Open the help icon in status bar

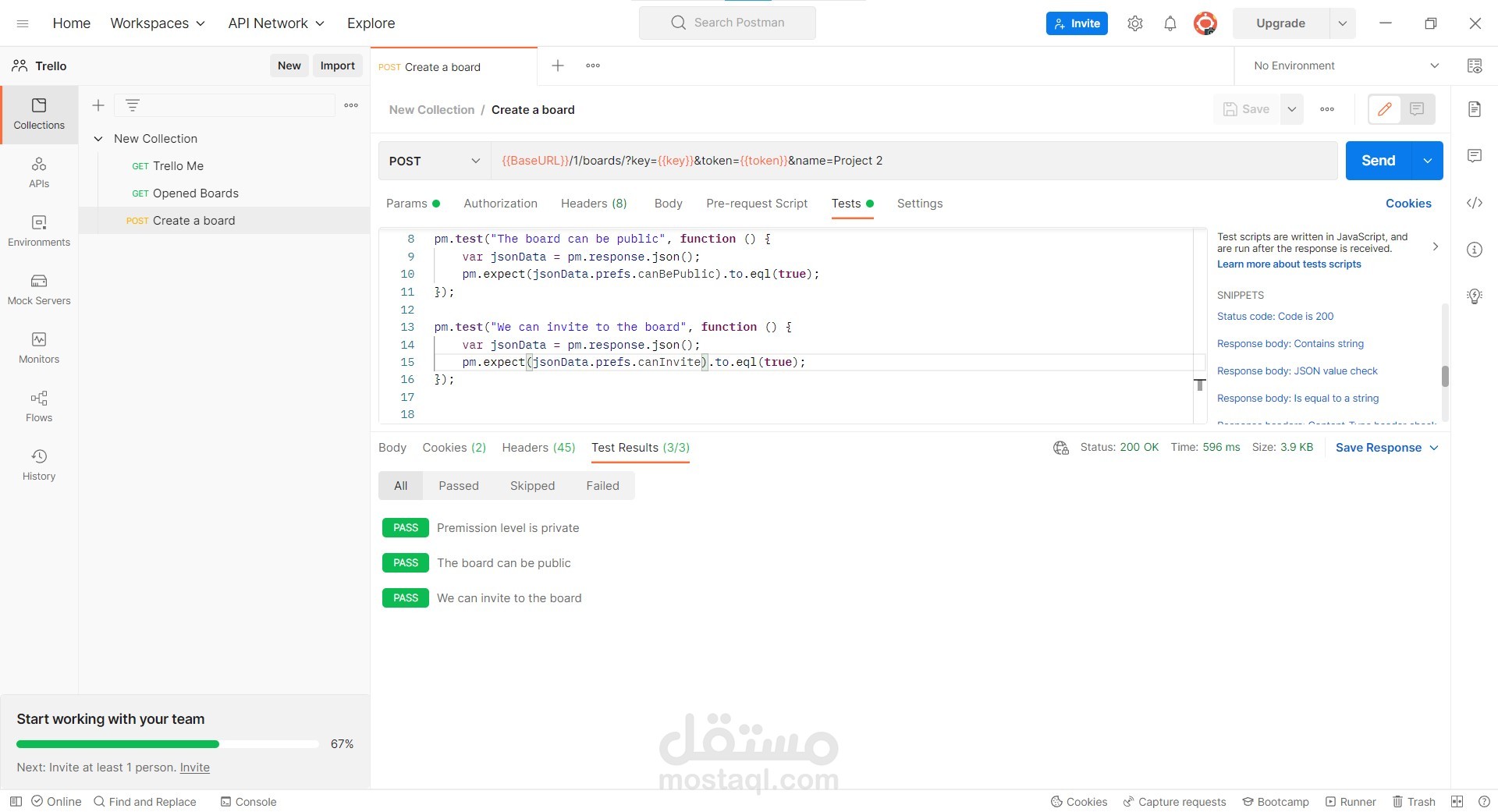(x=1484, y=801)
